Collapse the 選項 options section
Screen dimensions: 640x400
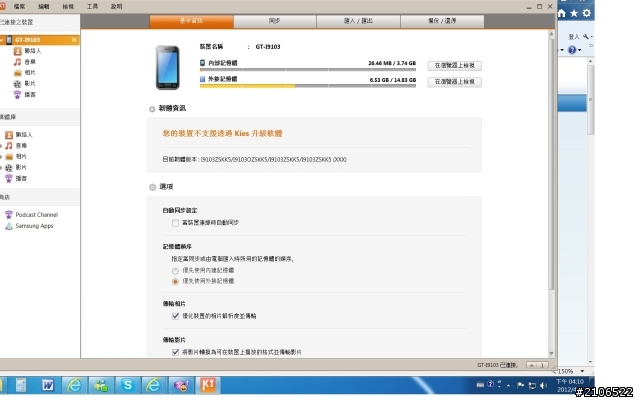[x=152, y=187]
